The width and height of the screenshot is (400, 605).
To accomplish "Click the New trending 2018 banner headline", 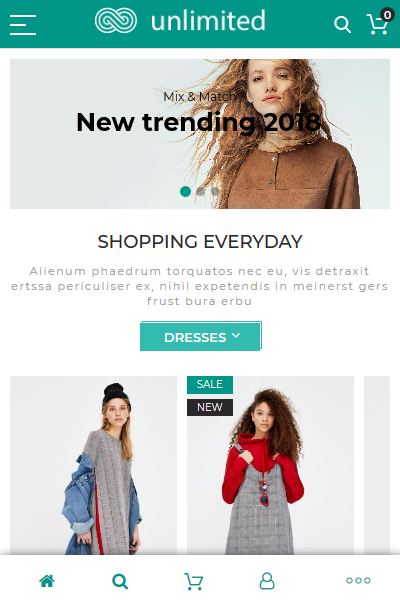I will pos(198,122).
